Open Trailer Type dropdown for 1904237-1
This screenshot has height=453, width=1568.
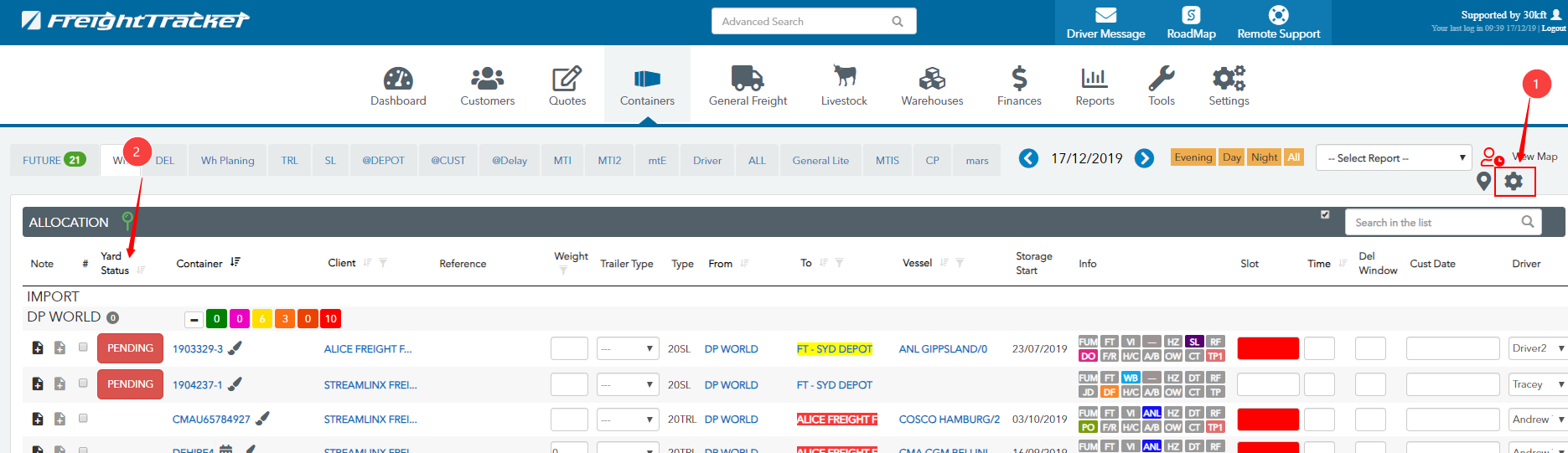pos(627,384)
